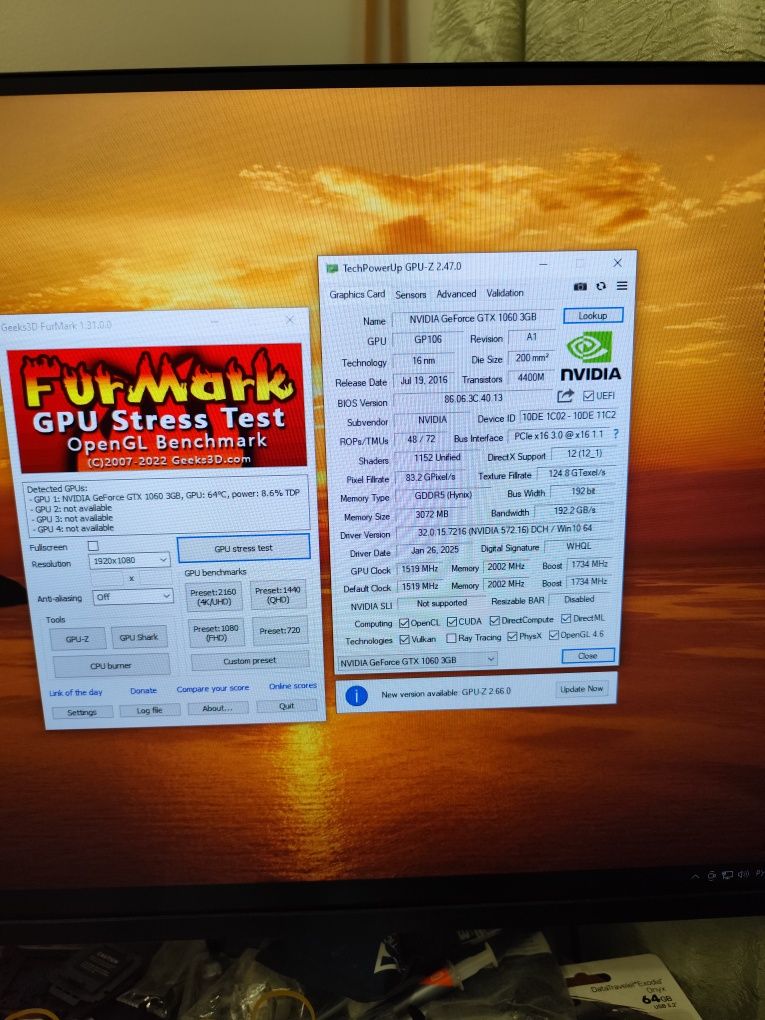The width and height of the screenshot is (765, 1020).
Task: Click Memory Size 3072 MB field
Action: click(433, 514)
